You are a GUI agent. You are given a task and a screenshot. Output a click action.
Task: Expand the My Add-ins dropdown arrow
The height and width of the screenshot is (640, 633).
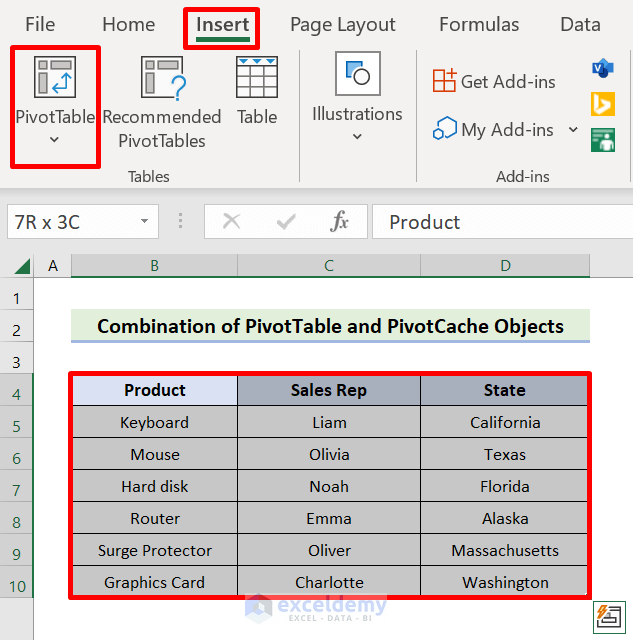click(573, 130)
